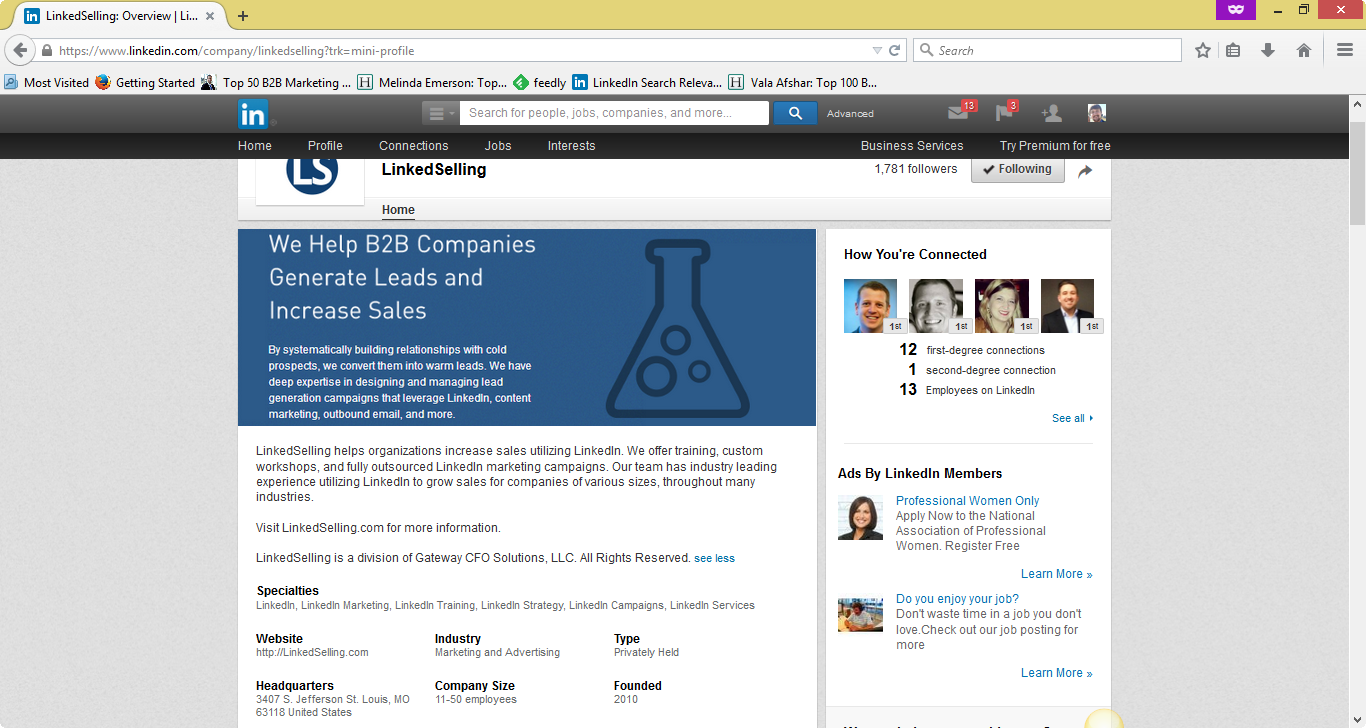Click Learn More under Professional Women ad
1366x728 pixels.
coord(1056,574)
